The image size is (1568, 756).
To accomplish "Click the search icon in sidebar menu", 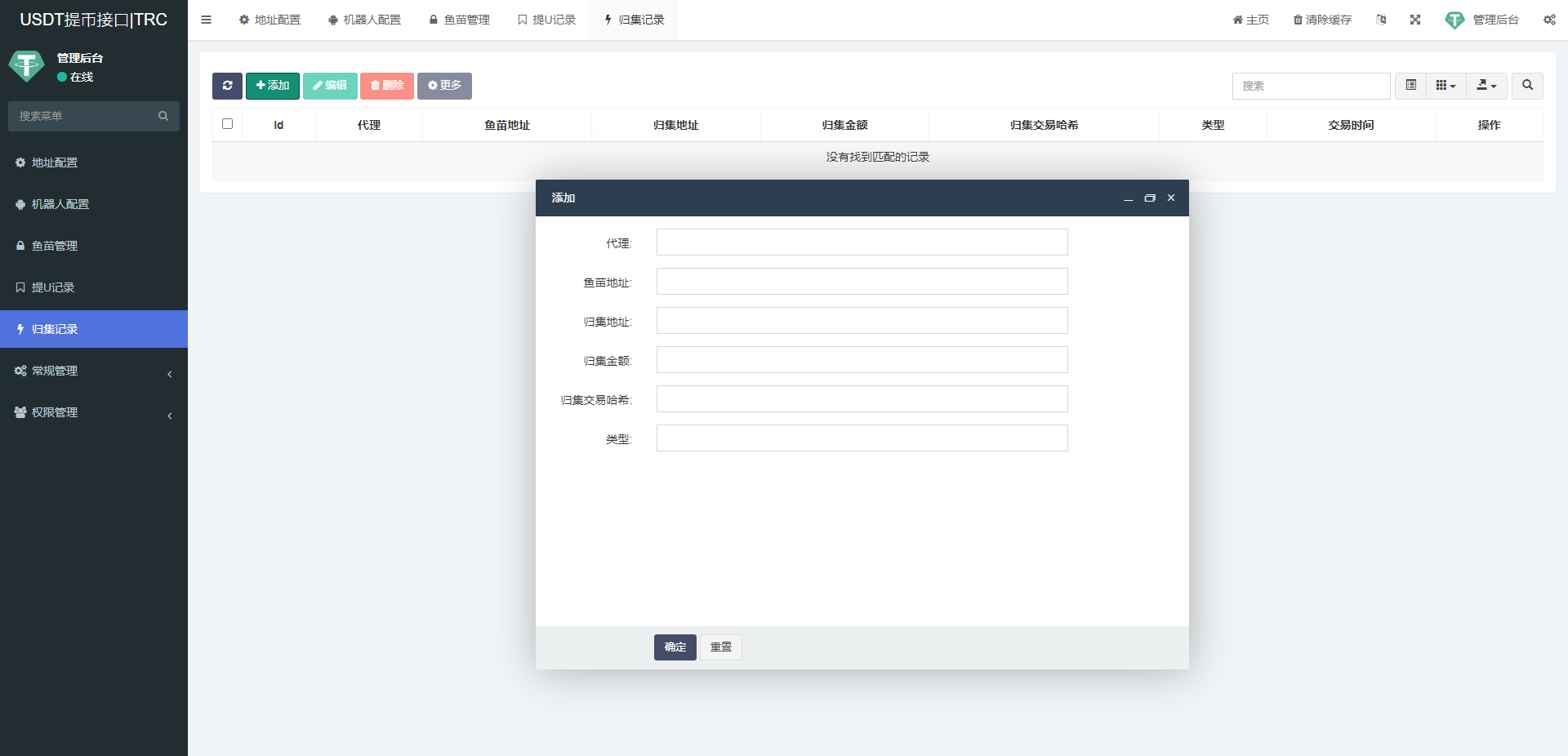I will click(163, 116).
